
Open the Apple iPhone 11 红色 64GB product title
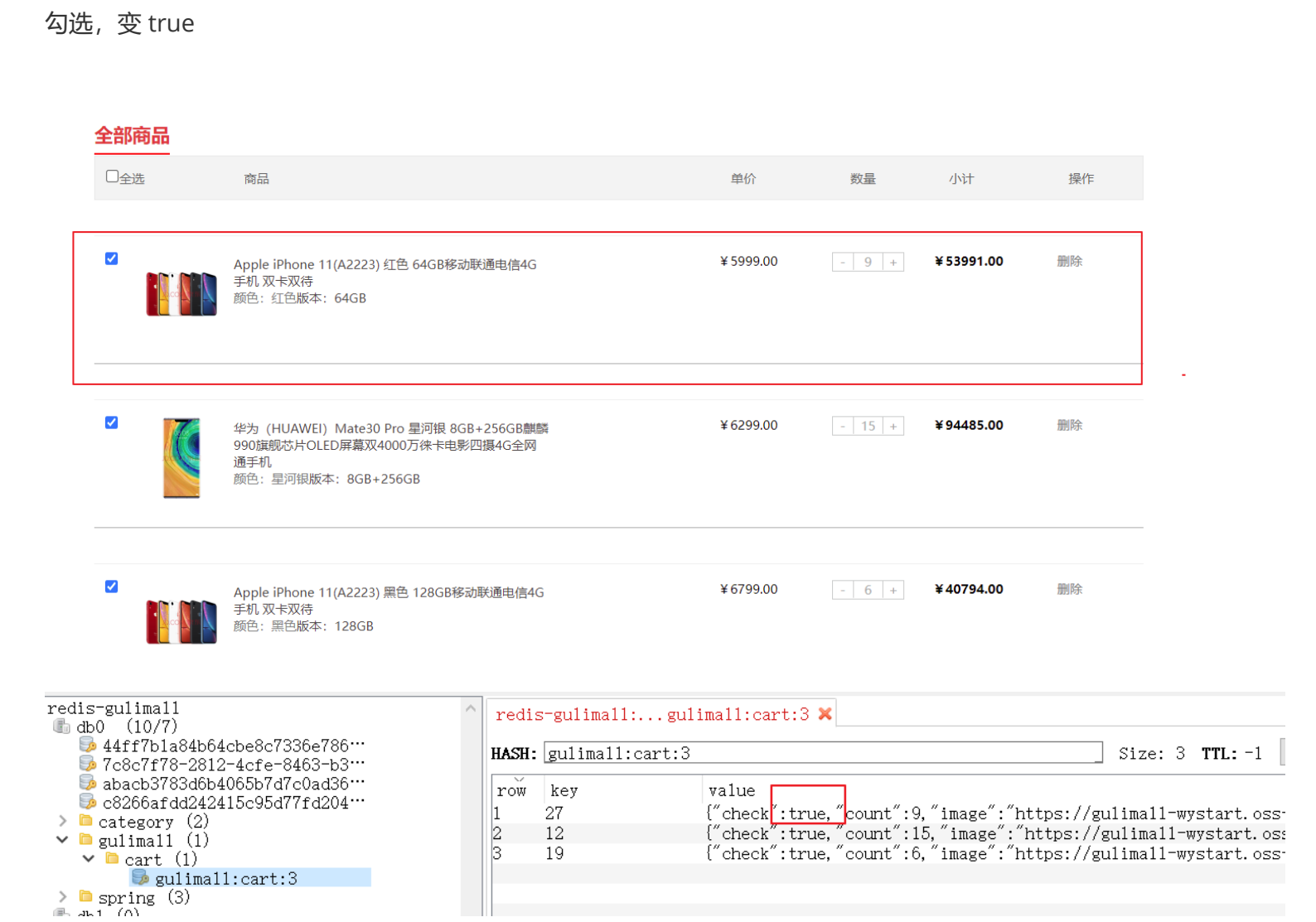pyautogui.click(x=385, y=273)
